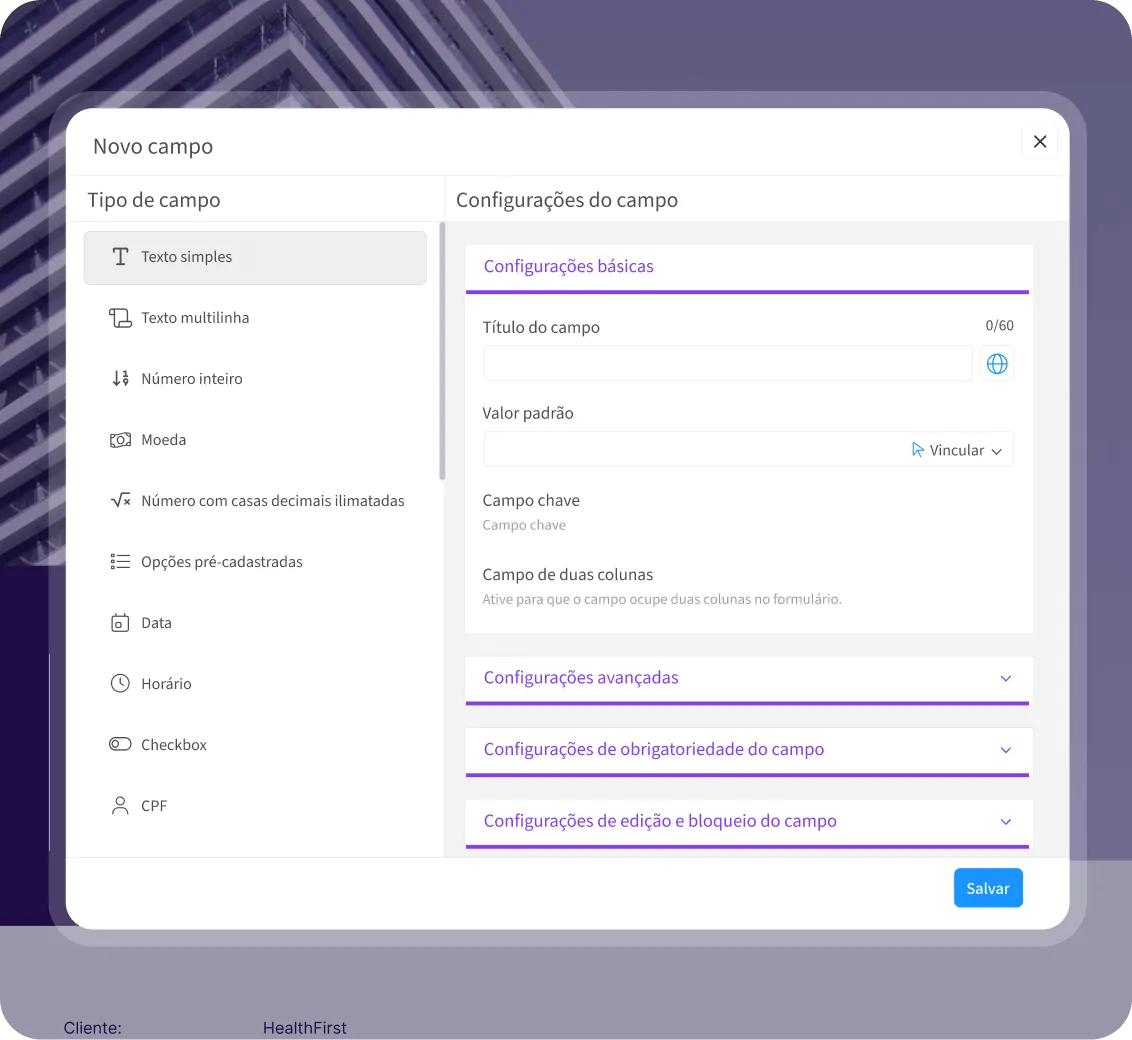Click the globe translation icon near Título do campo
Image resolution: width=1132 pixels, height=1040 pixels.
point(997,363)
